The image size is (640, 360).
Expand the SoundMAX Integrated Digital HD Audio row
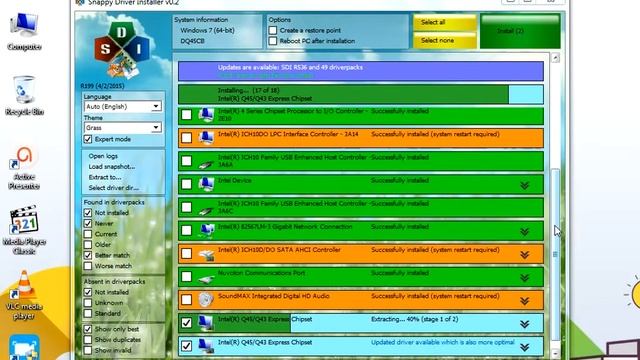coord(524,302)
